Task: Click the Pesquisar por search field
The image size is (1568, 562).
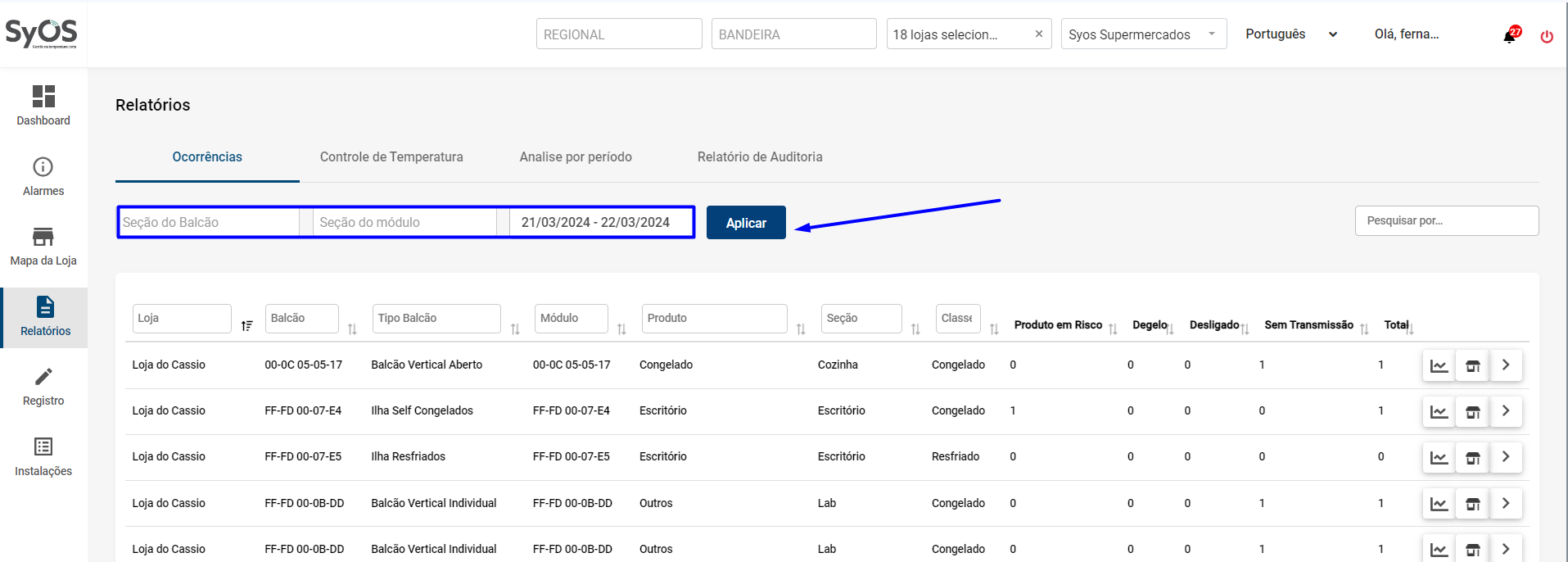Action: pos(1446,221)
